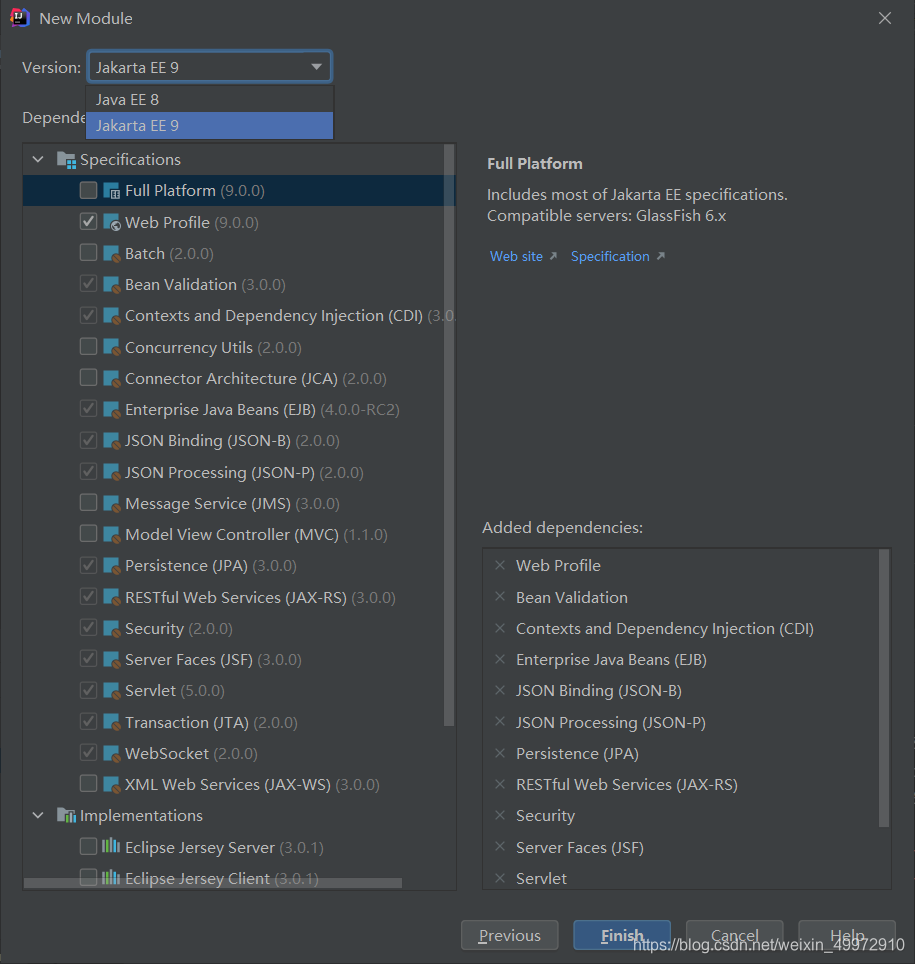Viewport: 915px width, 964px height.
Task: Click the added dependencies list scrollbar
Action: pyautogui.click(x=884, y=688)
